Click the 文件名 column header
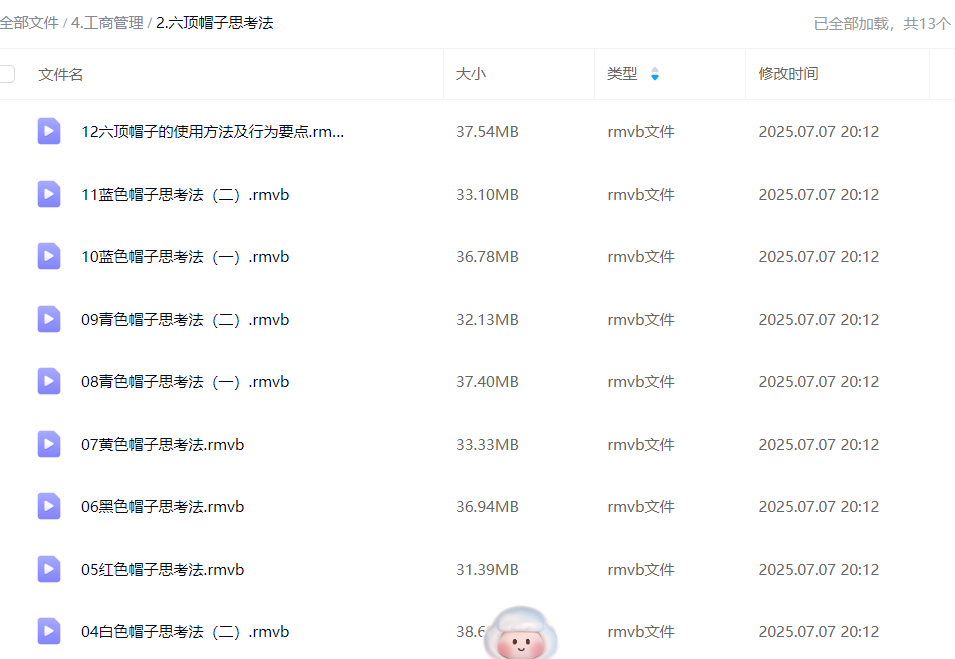This screenshot has width=955, height=659. [x=61, y=74]
